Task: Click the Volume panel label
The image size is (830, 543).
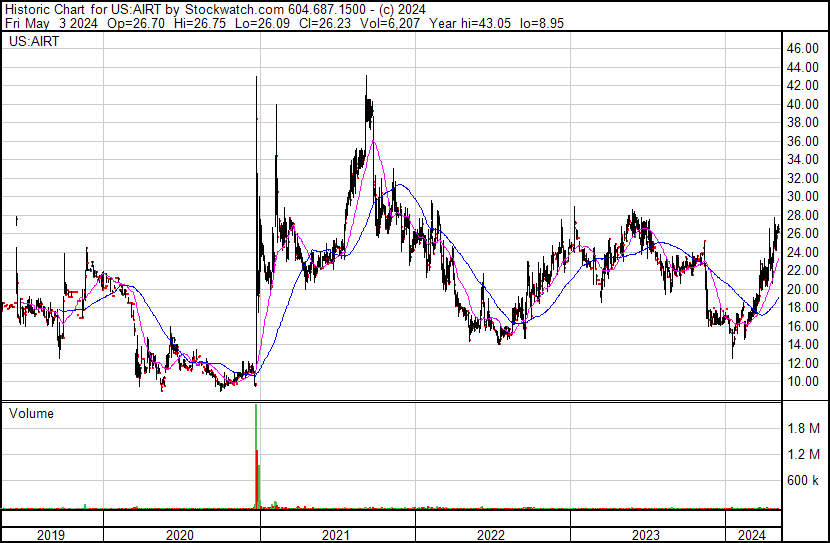Action: click(31, 413)
